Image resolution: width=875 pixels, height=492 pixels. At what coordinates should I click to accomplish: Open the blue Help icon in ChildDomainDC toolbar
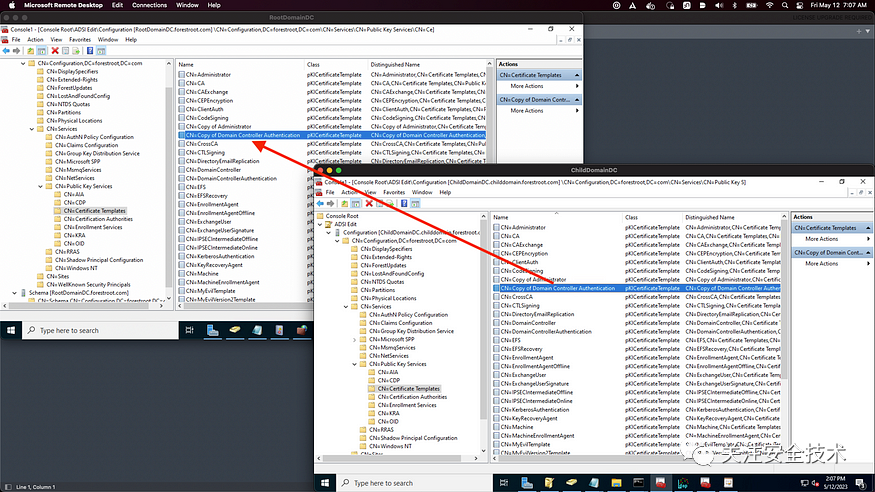pos(404,204)
